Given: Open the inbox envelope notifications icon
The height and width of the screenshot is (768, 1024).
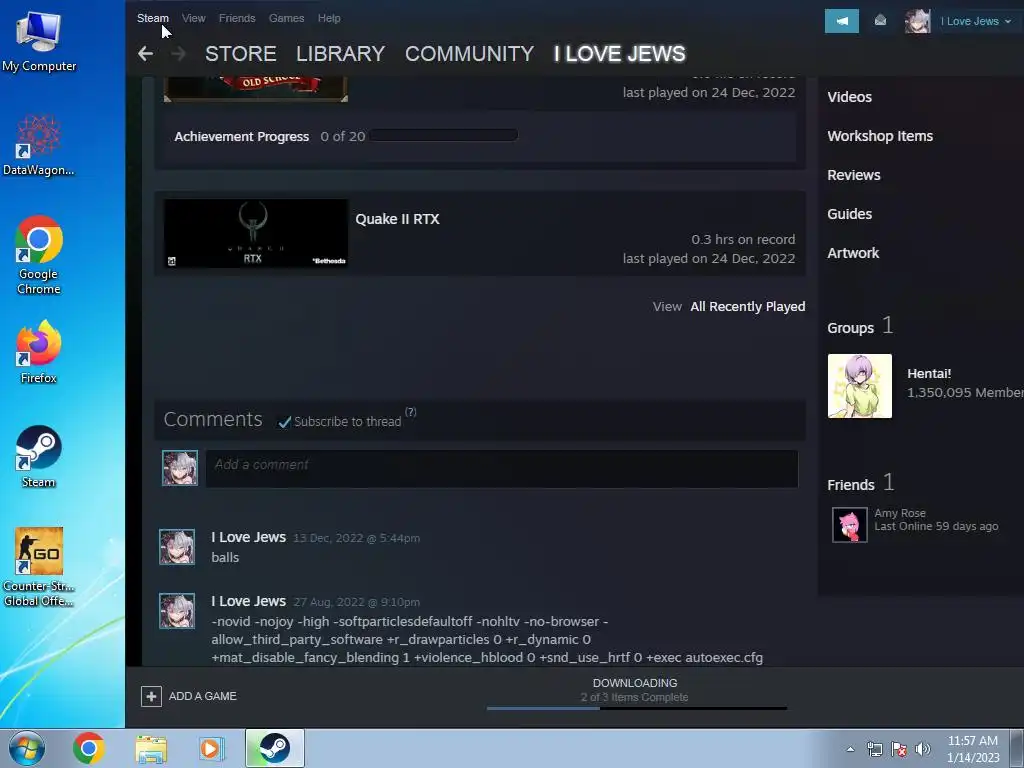Looking at the screenshot, I should (x=880, y=21).
